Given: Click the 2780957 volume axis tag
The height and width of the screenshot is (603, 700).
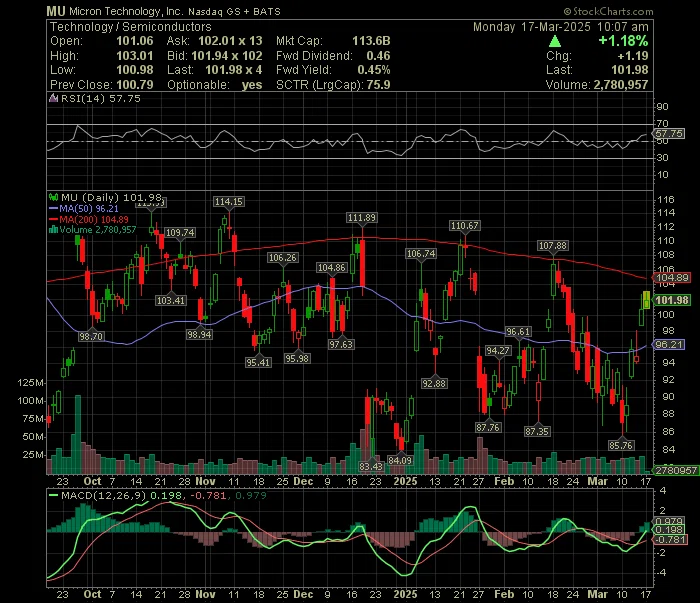Looking at the screenshot, I should point(675,470).
